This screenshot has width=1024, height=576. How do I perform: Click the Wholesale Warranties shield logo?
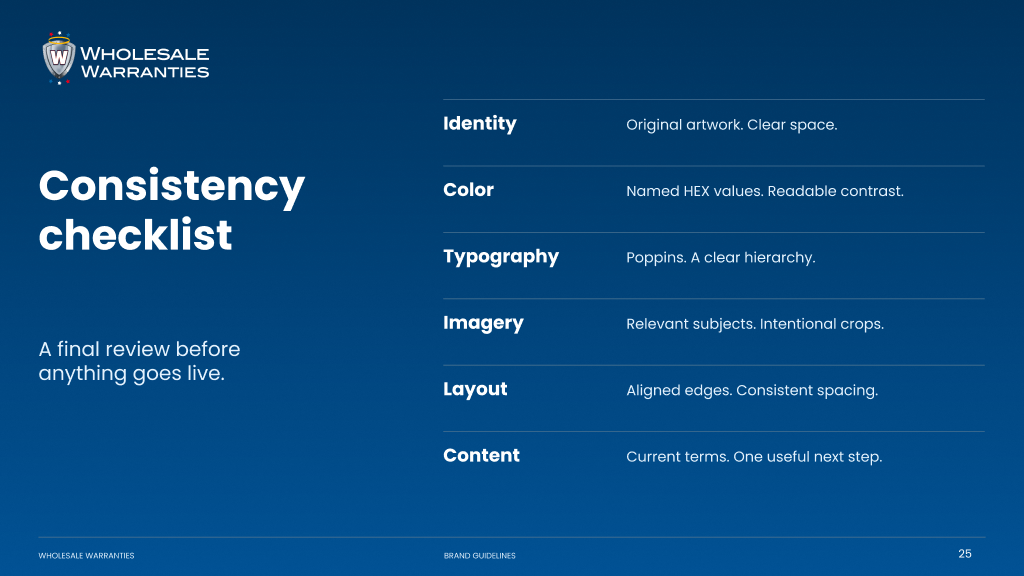click(x=59, y=58)
